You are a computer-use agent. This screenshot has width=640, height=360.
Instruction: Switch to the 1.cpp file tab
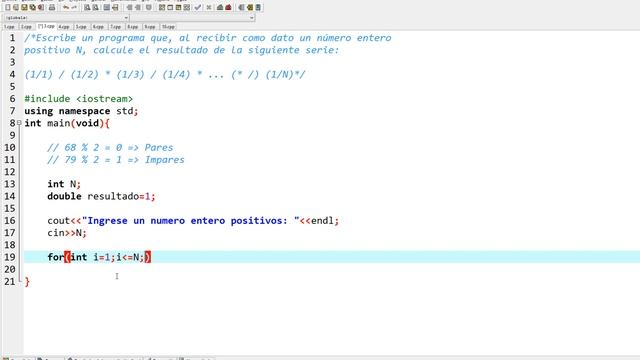click(x=9, y=27)
